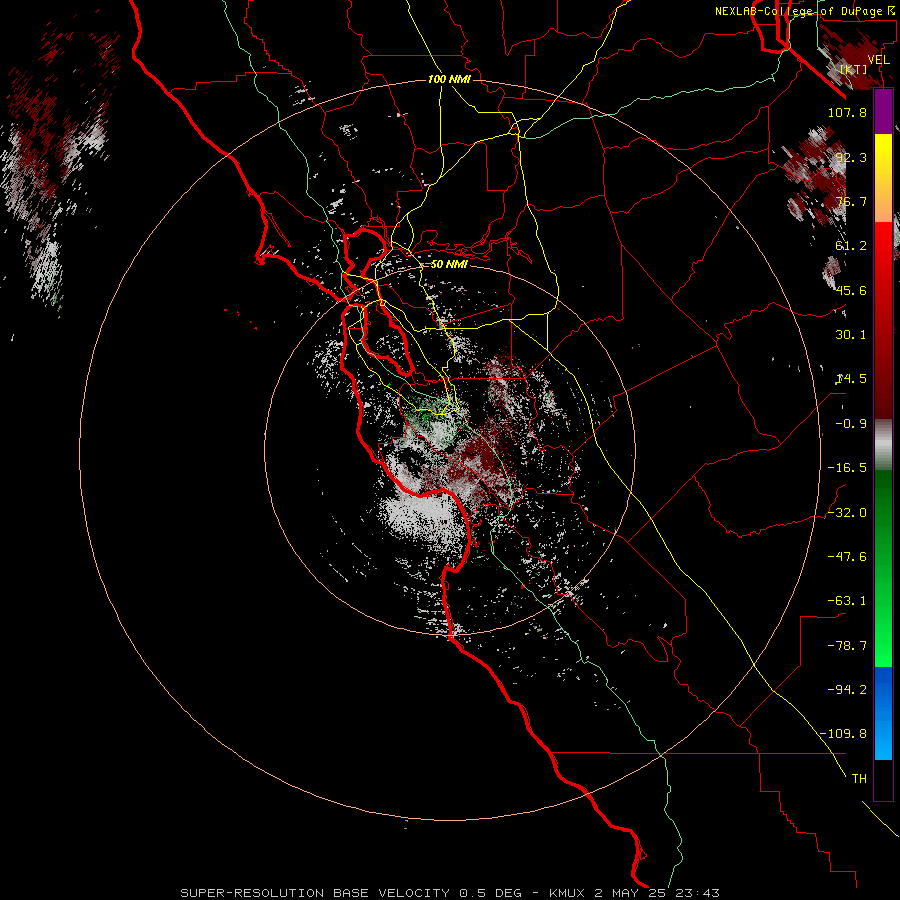The image size is (900, 900).
Task: Click the TH label on the legend
Action: pyautogui.click(x=859, y=779)
